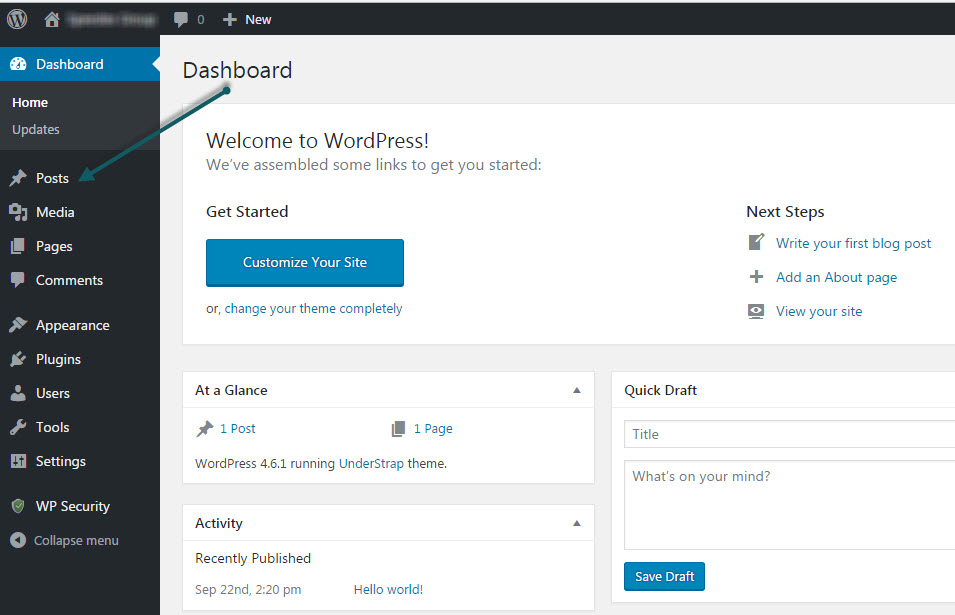Click the Quick Draft panel heading
The image size is (955, 615).
(x=660, y=390)
